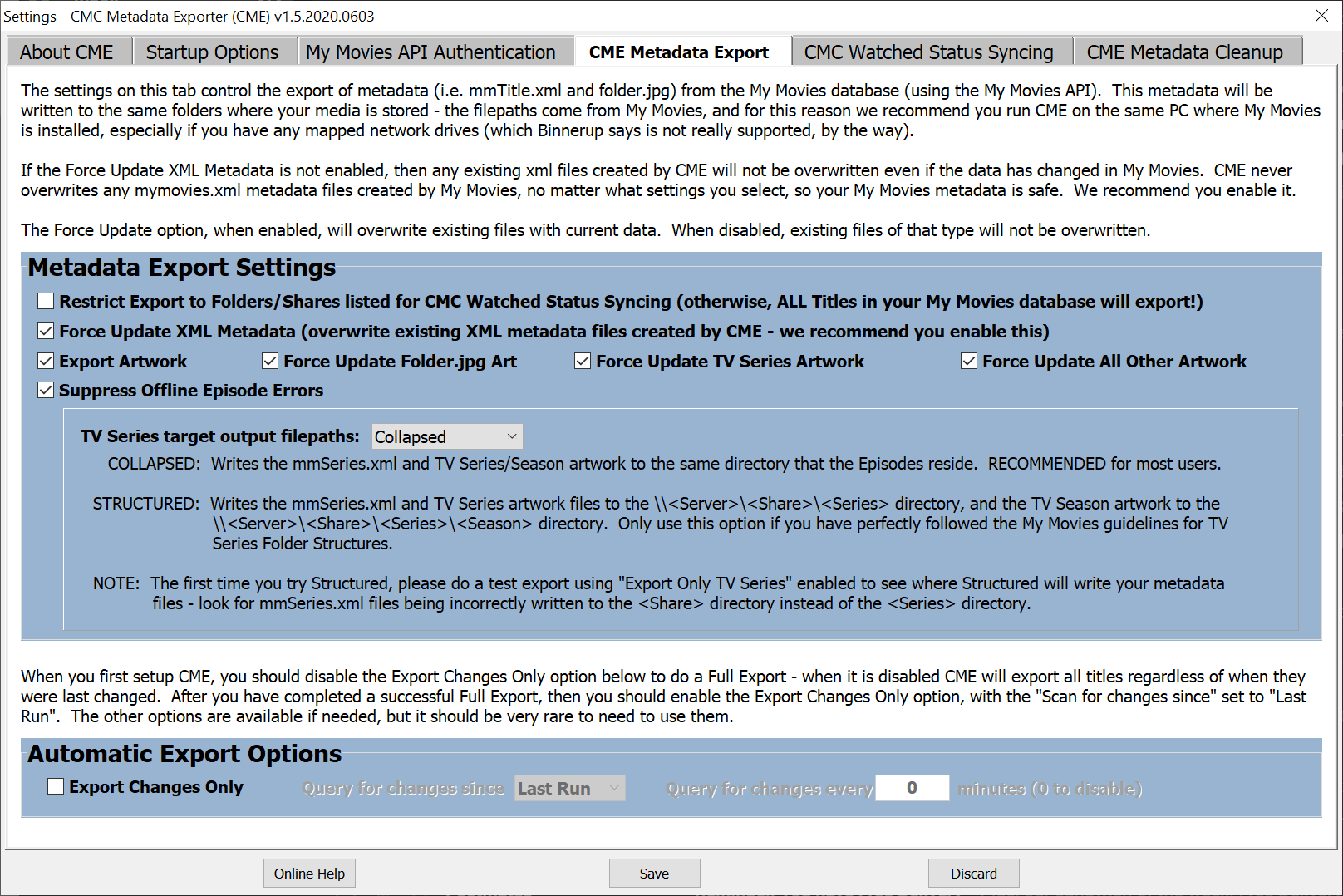Click the Automatic Export Options heading

tap(184, 754)
